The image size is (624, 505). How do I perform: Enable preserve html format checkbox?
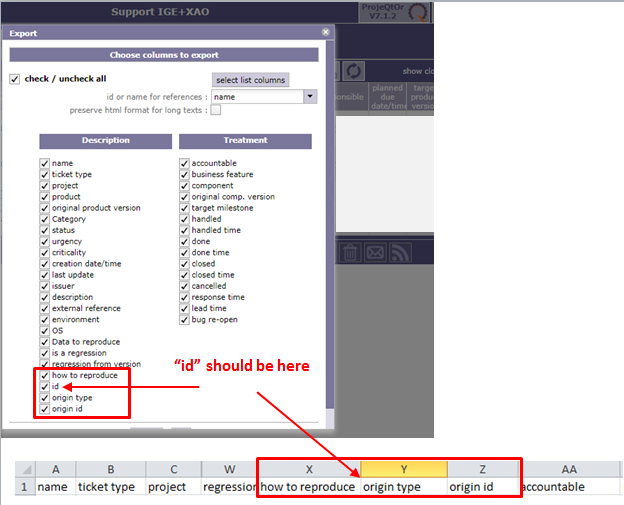click(x=215, y=110)
